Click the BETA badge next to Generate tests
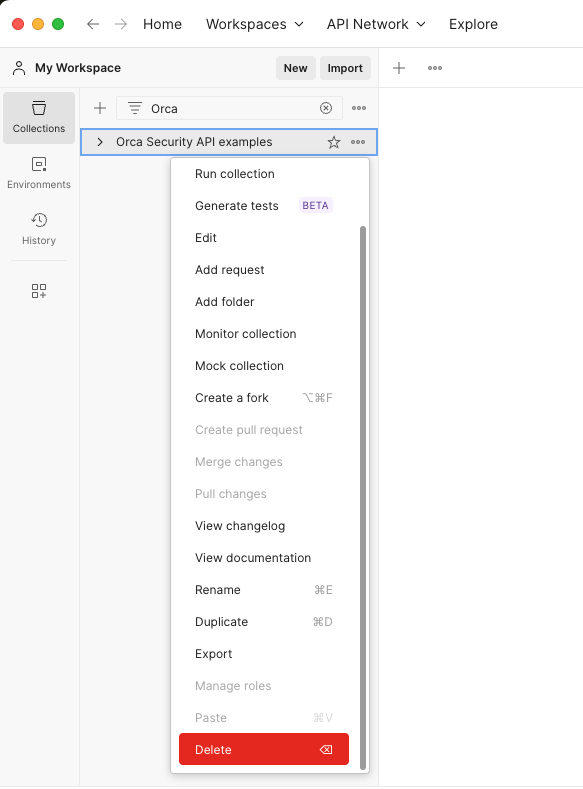583x789 pixels. tap(315, 205)
